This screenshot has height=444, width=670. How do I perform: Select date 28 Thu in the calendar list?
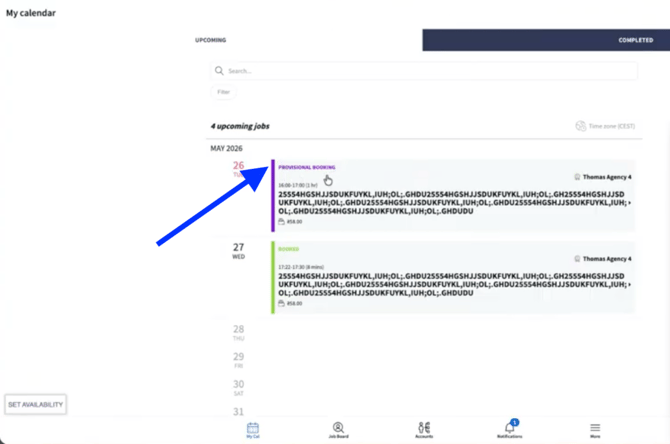[238, 332]
